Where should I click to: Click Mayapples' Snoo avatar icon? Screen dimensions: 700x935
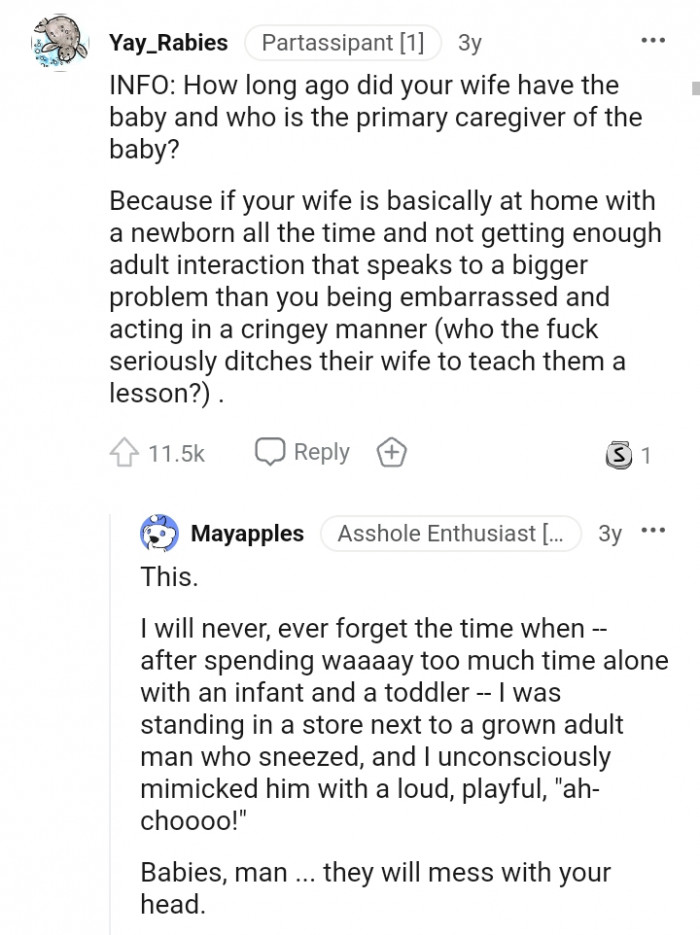(158, 533)
